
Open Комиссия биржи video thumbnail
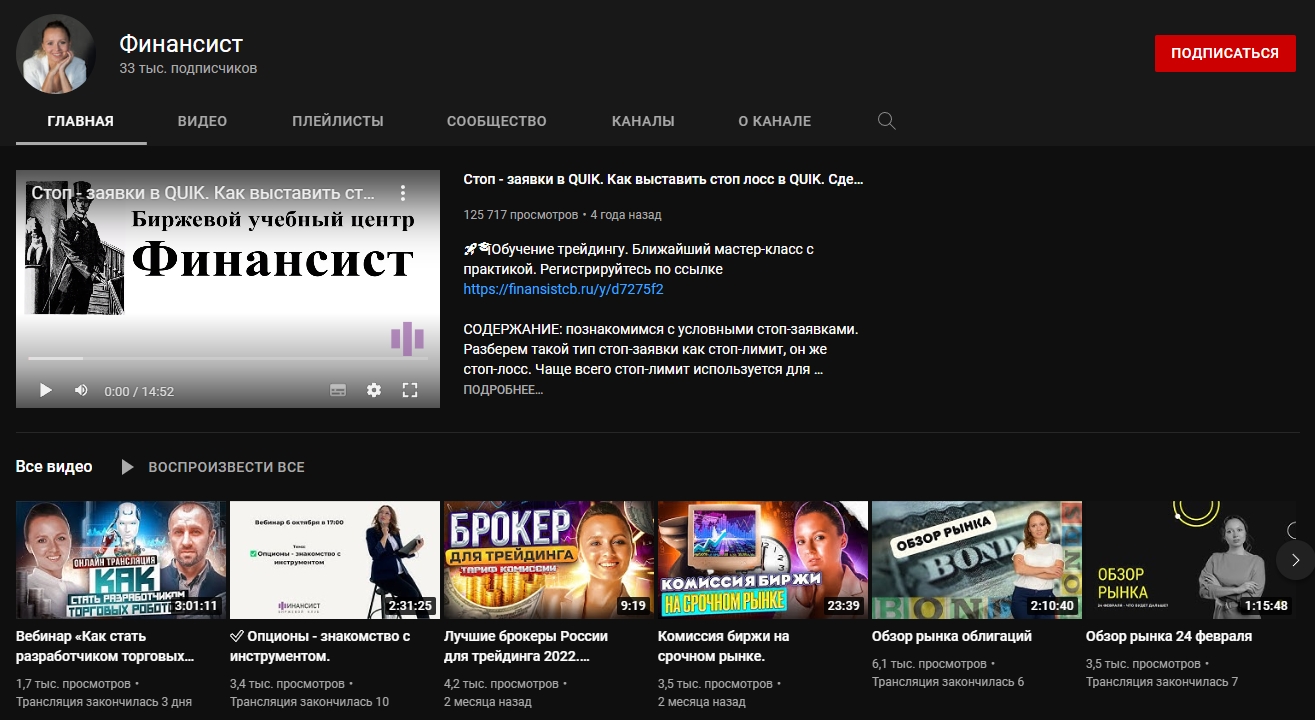pyautogui.click(x=763, y=560)
